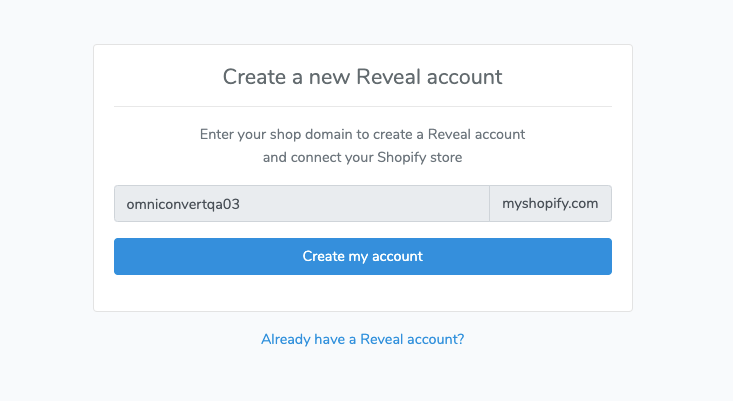The height and width of the screenshot is (401, 733).
Task: Click the gray page background outside the card
Action: pyautogui.click(x=47, y=201)
